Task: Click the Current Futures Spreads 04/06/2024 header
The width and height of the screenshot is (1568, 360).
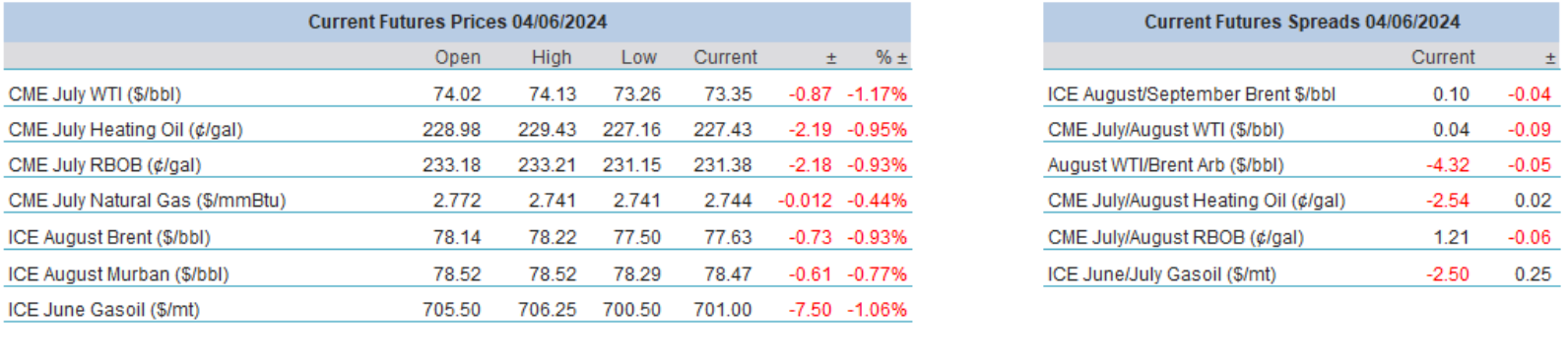Action: coord(1301,22)
